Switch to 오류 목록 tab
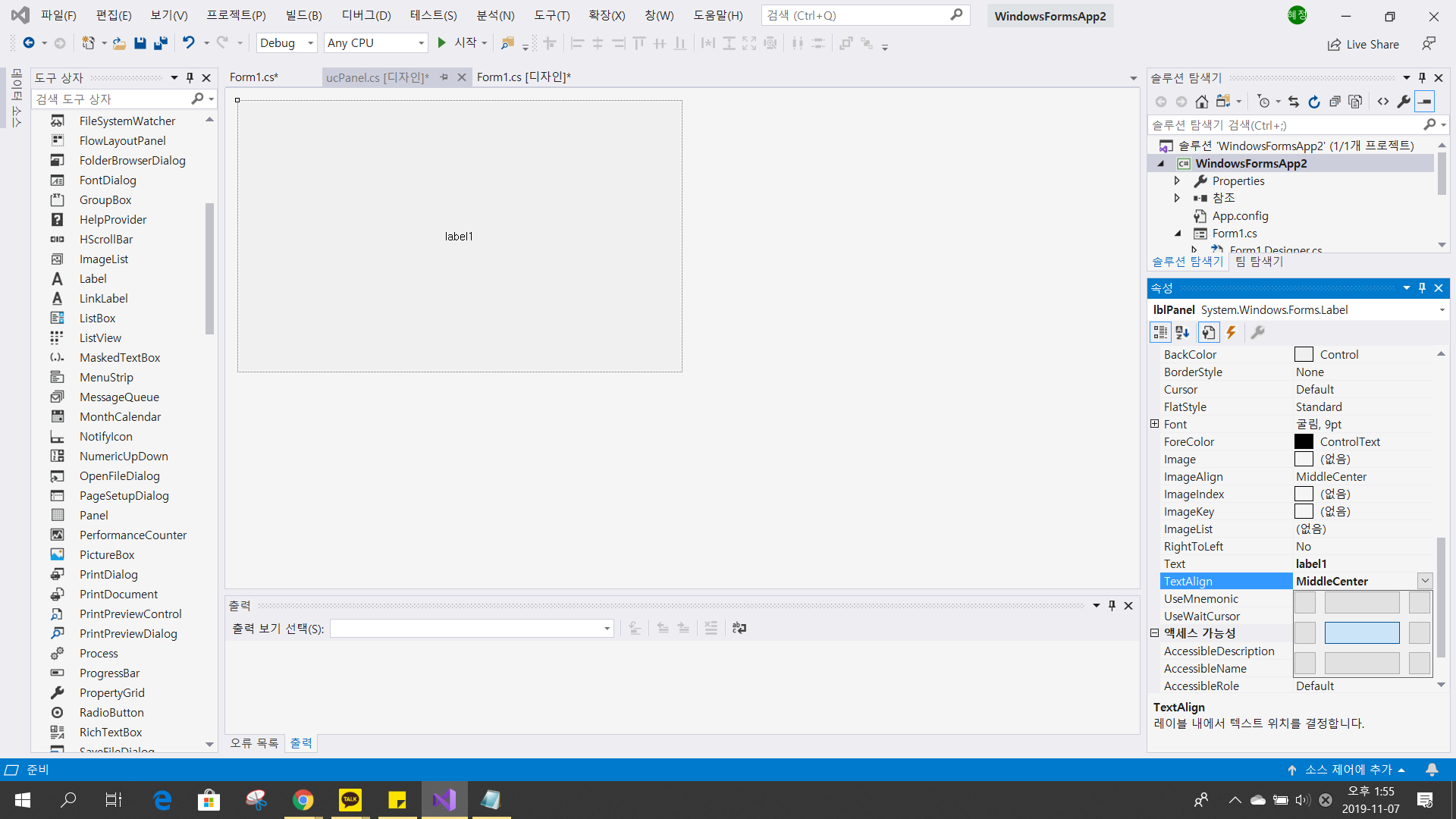1456x819 pixels. pos(254,743)
